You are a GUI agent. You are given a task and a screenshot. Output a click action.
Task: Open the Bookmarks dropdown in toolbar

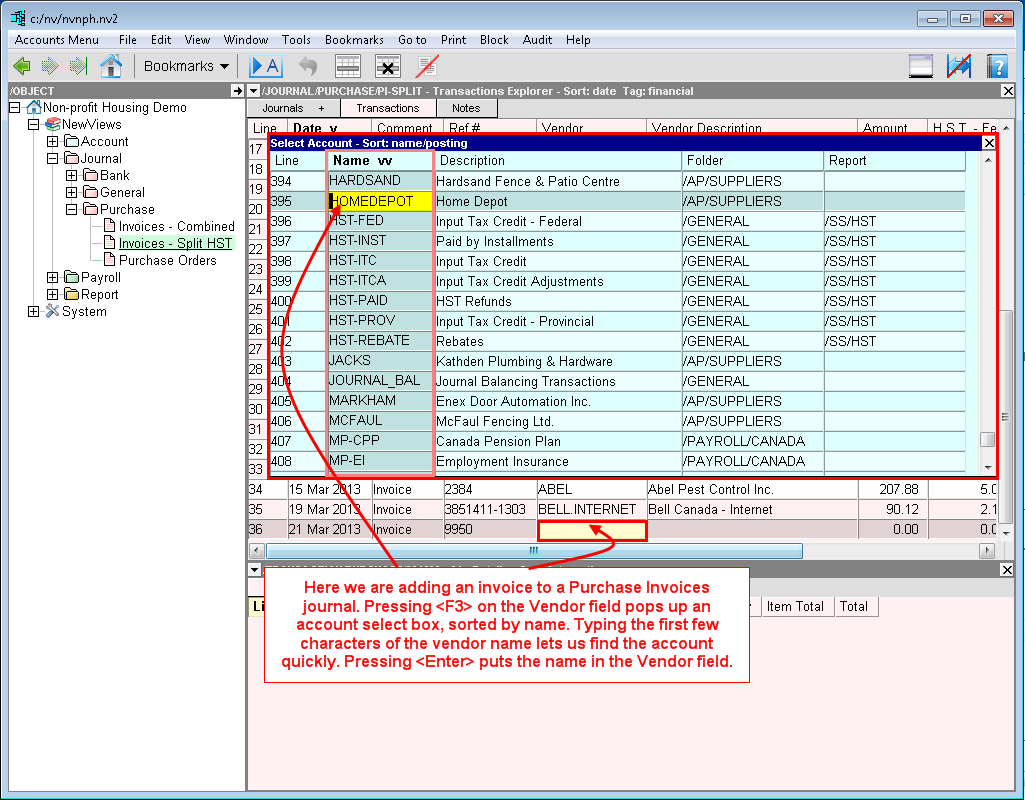(x=186, y=66)
